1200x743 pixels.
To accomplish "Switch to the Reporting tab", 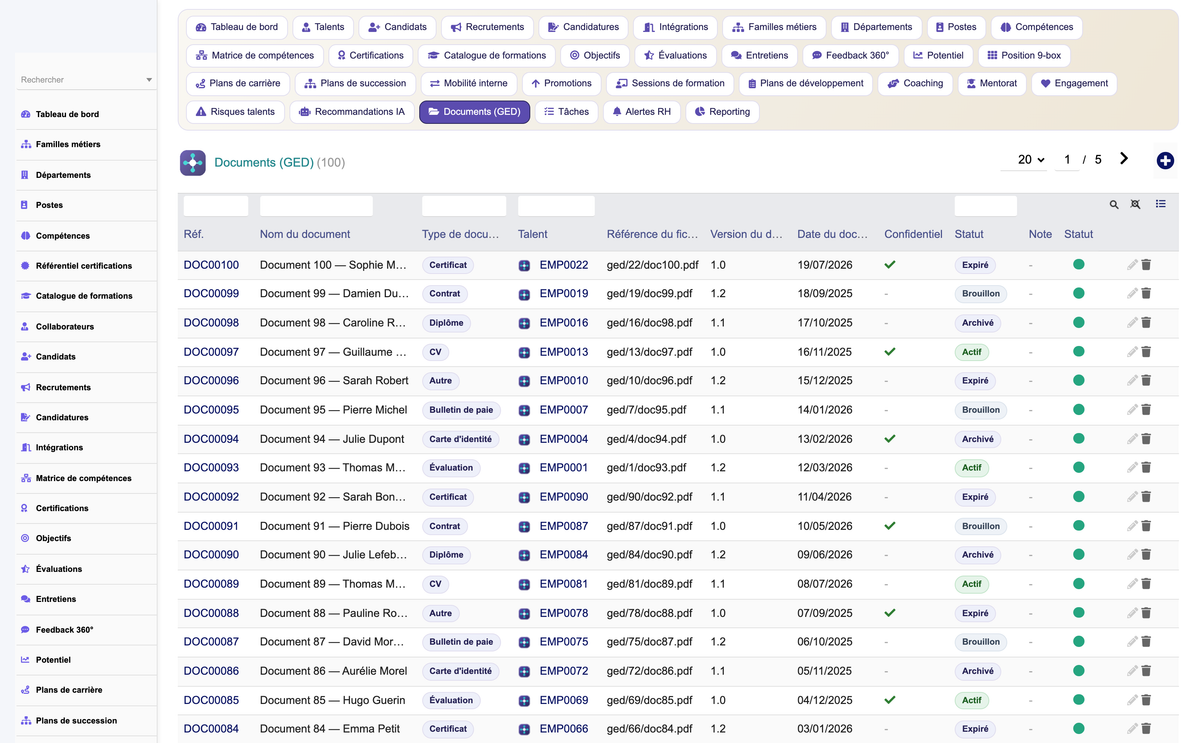I will click(722, 112).
